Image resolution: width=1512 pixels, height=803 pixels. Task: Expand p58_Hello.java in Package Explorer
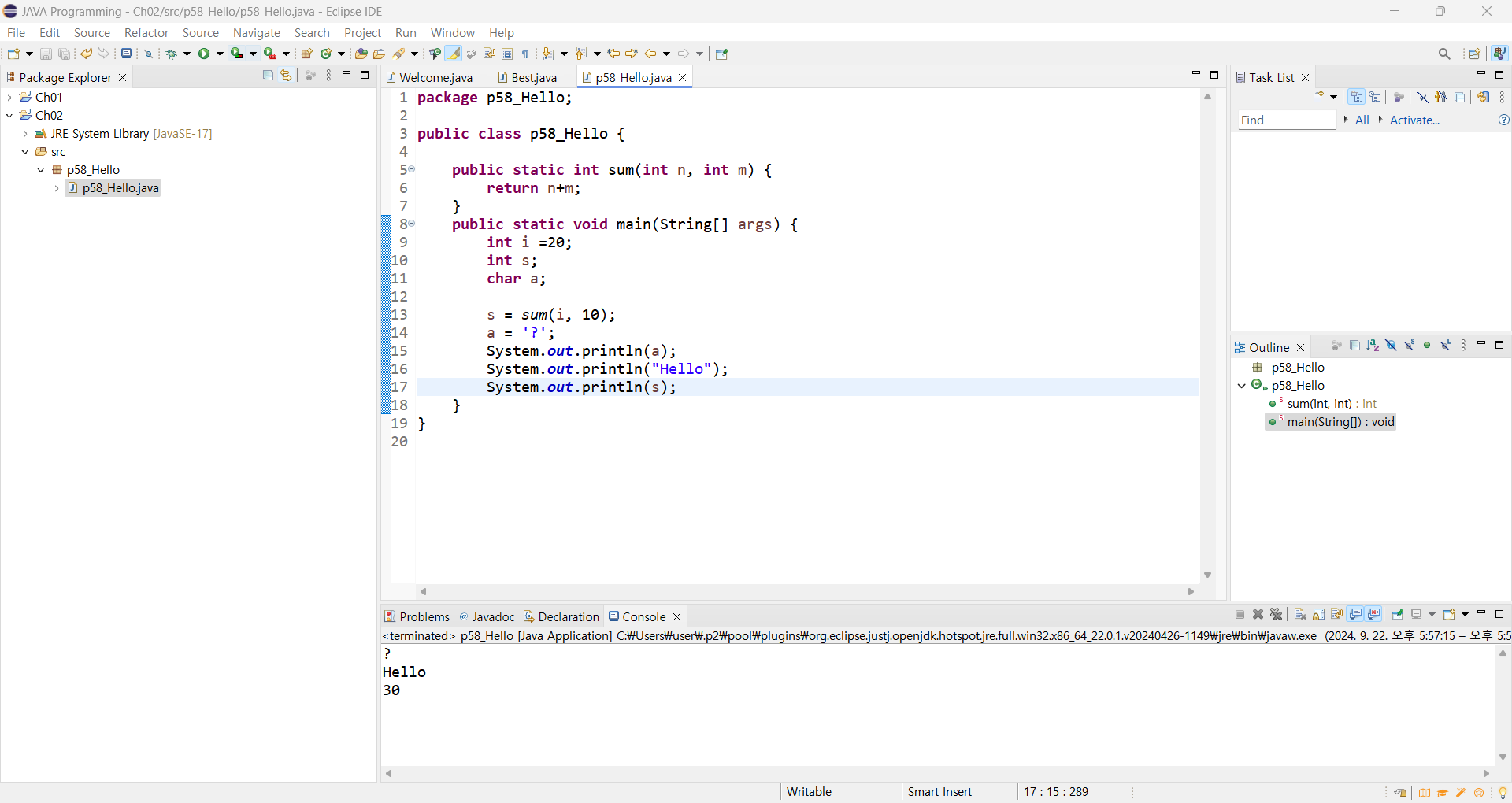point(57,188)
